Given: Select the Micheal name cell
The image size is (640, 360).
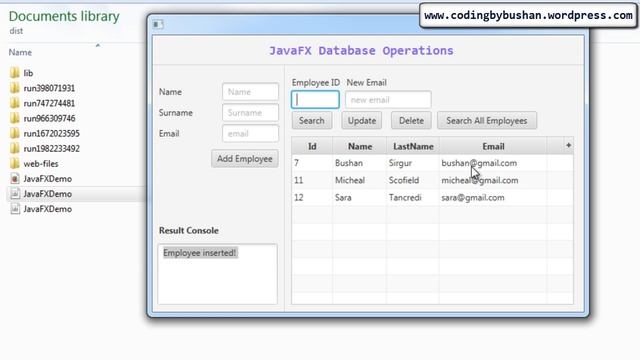Looking at the screenshot, I should tap(360, 180).
